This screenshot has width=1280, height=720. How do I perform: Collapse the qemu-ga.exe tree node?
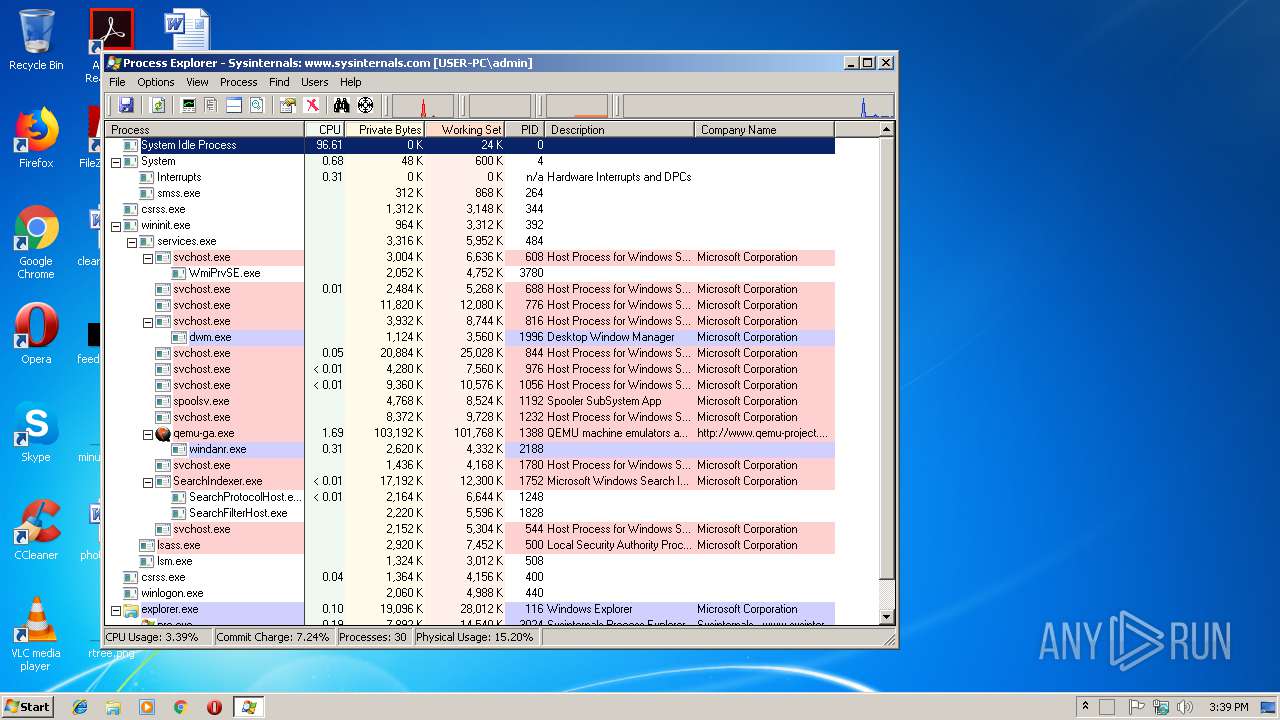[148, 433]
